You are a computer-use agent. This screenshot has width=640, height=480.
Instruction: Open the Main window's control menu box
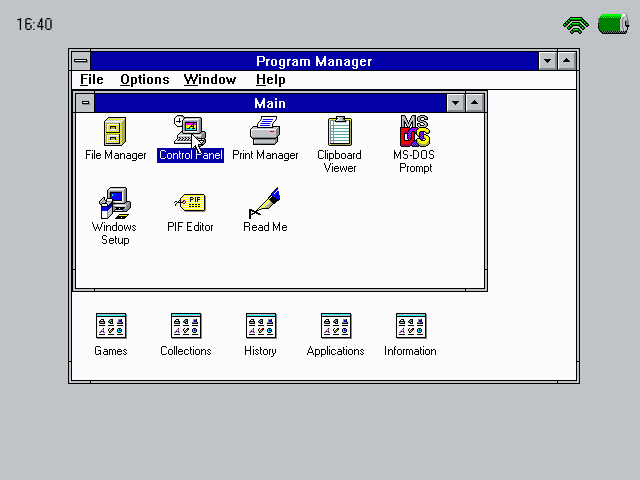tap(85, 103)
